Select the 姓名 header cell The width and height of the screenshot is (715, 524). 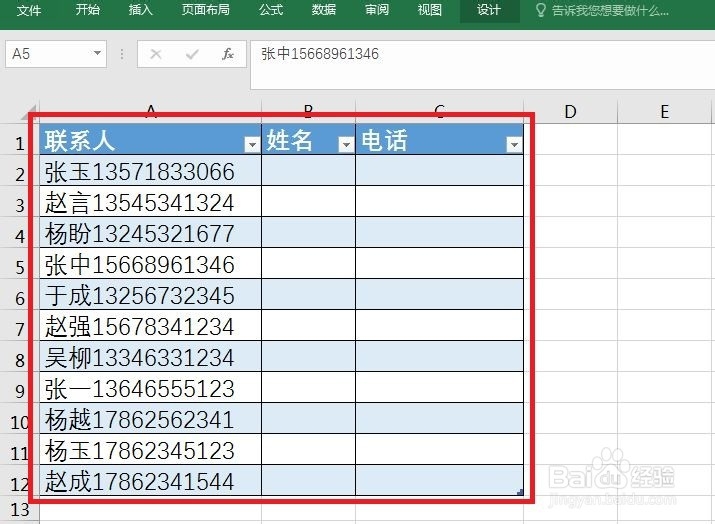coord(309,139)
